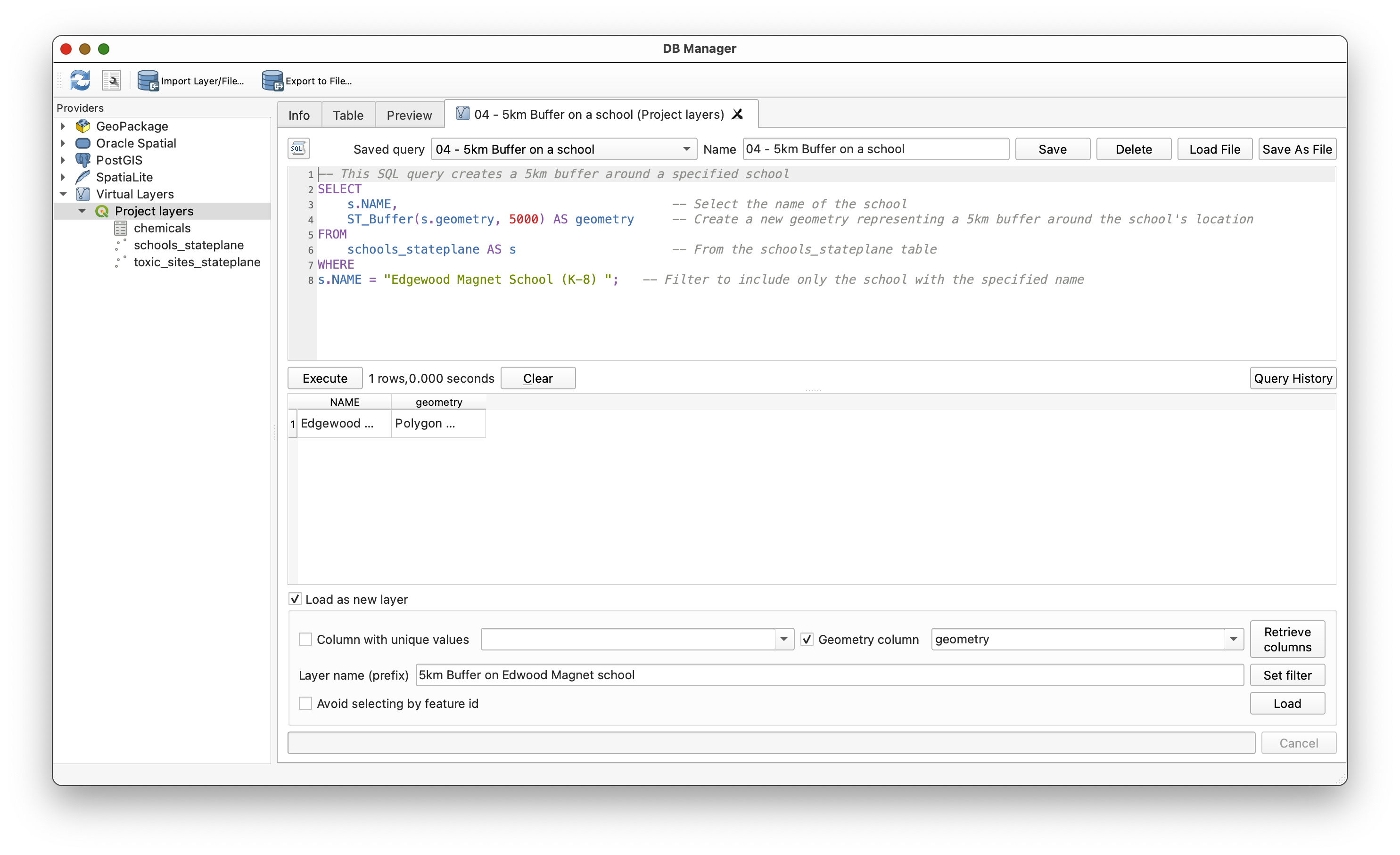Select the PostGIS elephant provider icon
The width and height of the screenshot is (1400, 855).
(x=83, y=160)
